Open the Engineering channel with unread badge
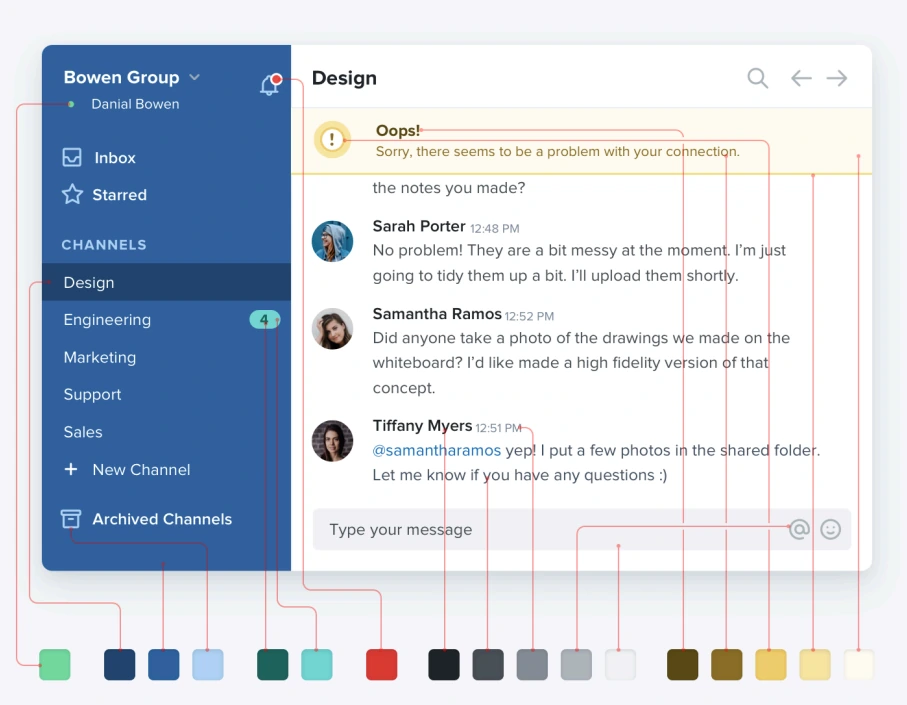Image resolution: width=907 pixels, height=705 pixels. click(106, 320)
